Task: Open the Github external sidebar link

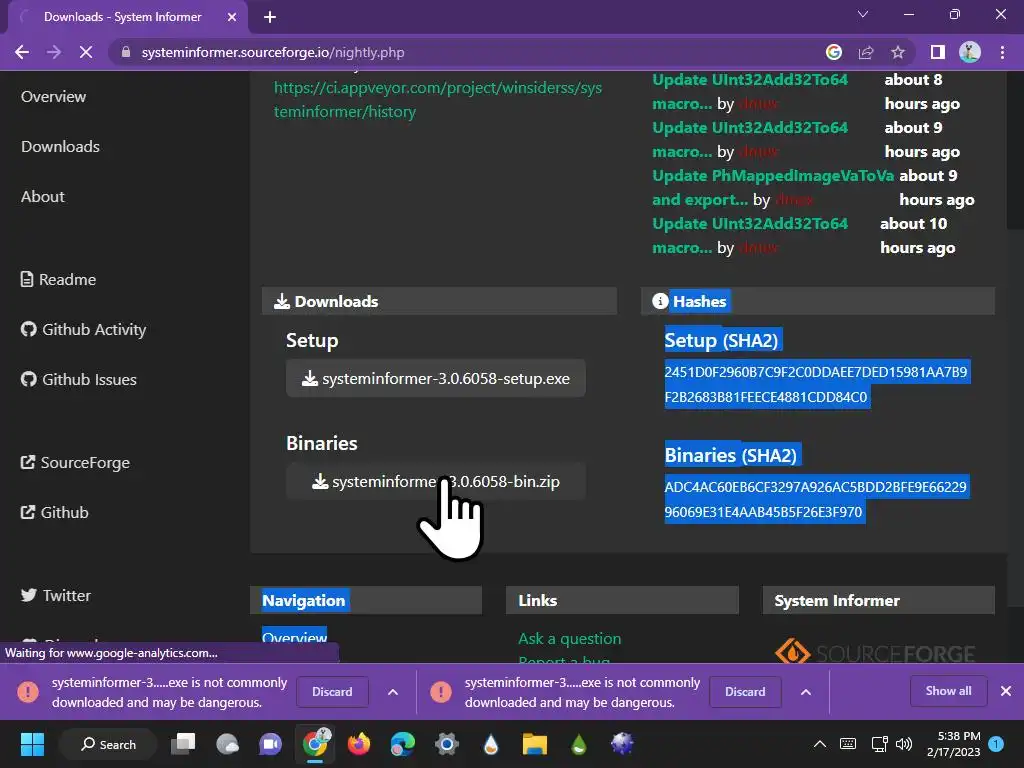Action: click(54, 513)
